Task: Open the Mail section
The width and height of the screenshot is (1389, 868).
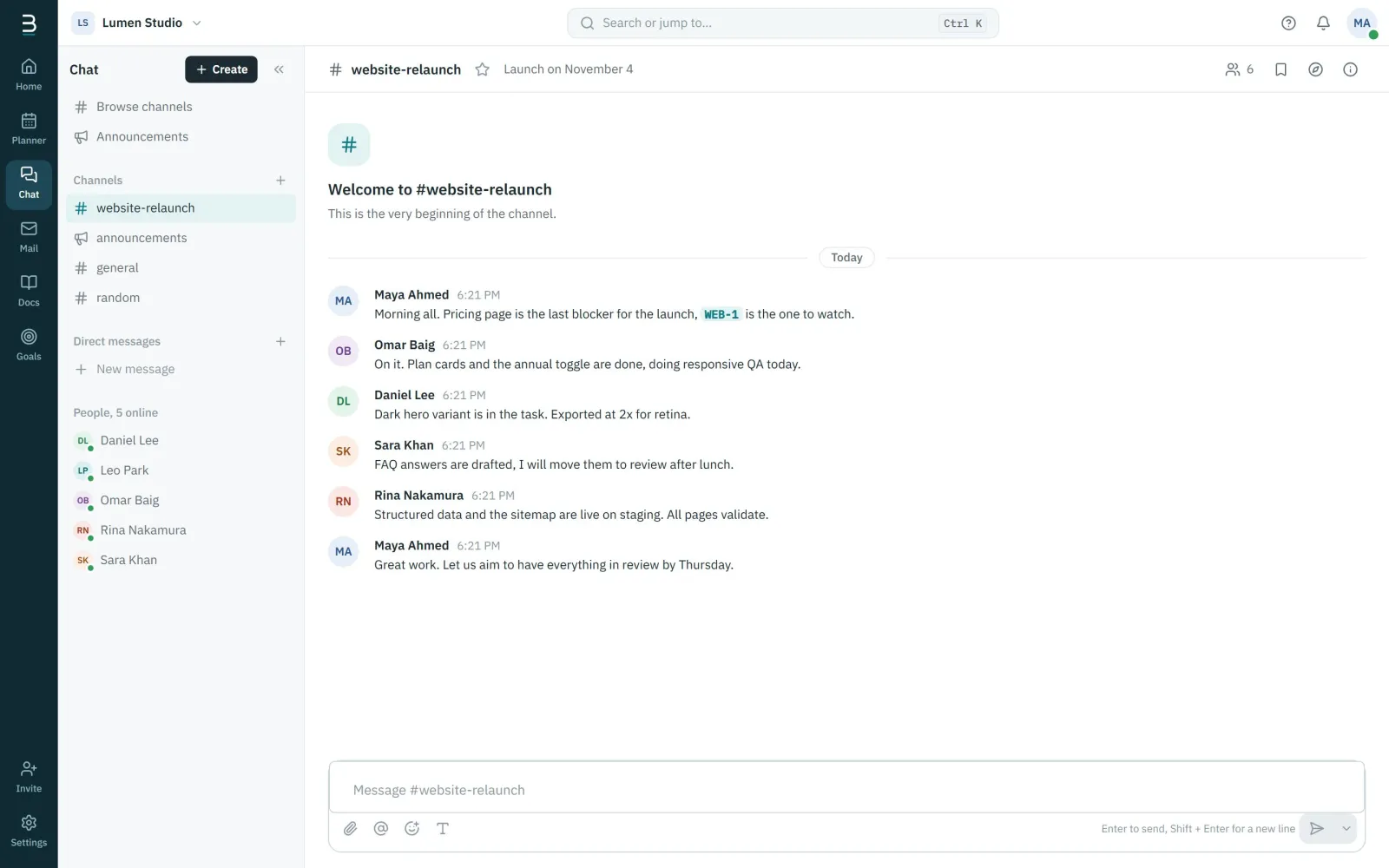Action: coord(29,237)
